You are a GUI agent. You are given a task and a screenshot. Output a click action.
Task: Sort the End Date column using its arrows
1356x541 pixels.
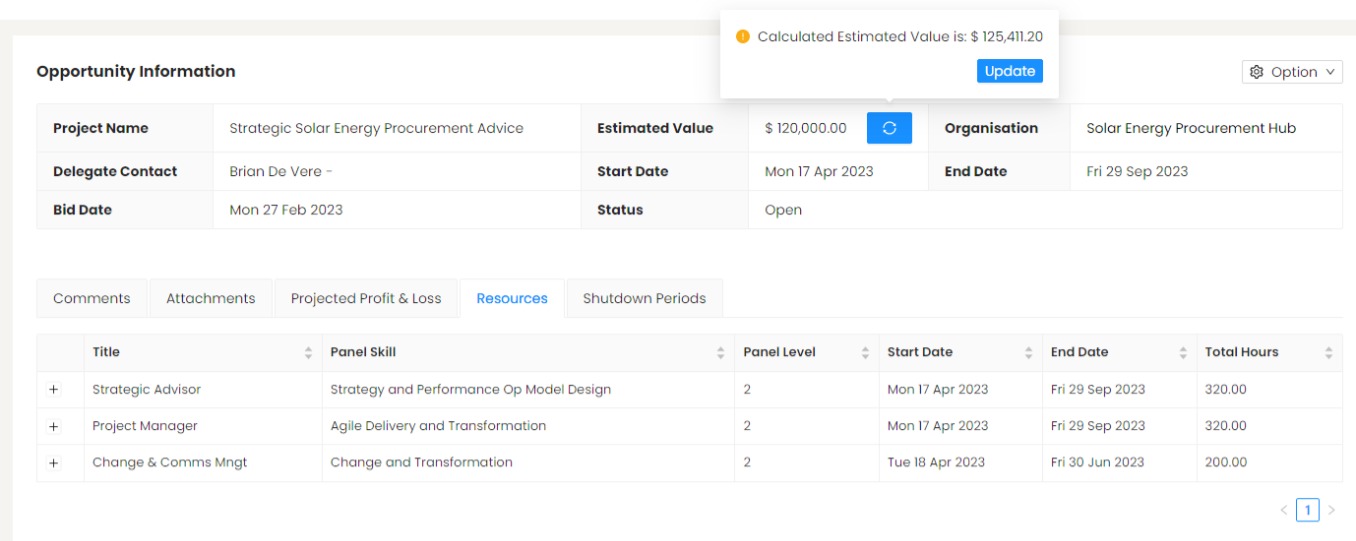coord(1183,353)
